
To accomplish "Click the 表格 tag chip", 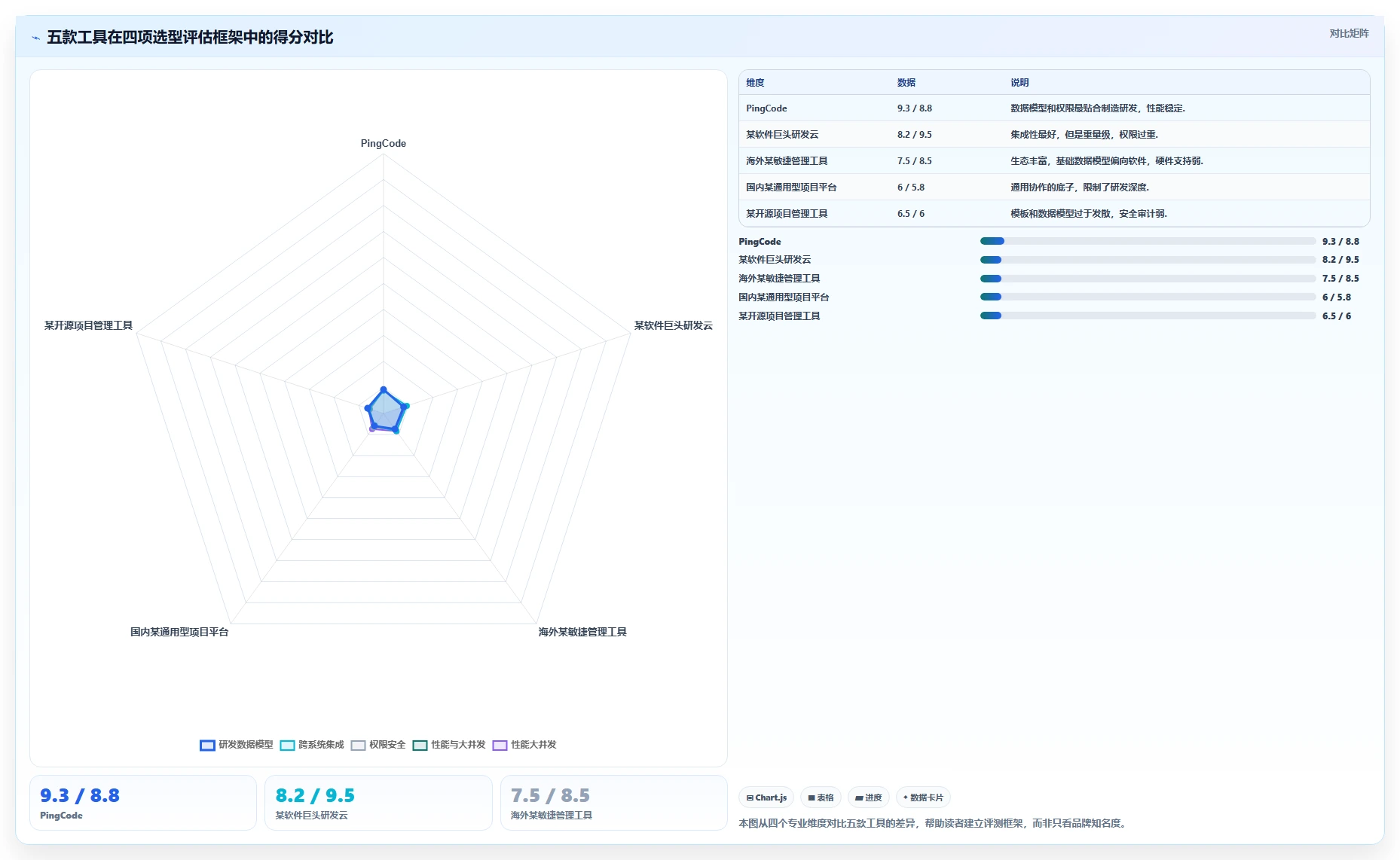I will (x=821, y=797).
